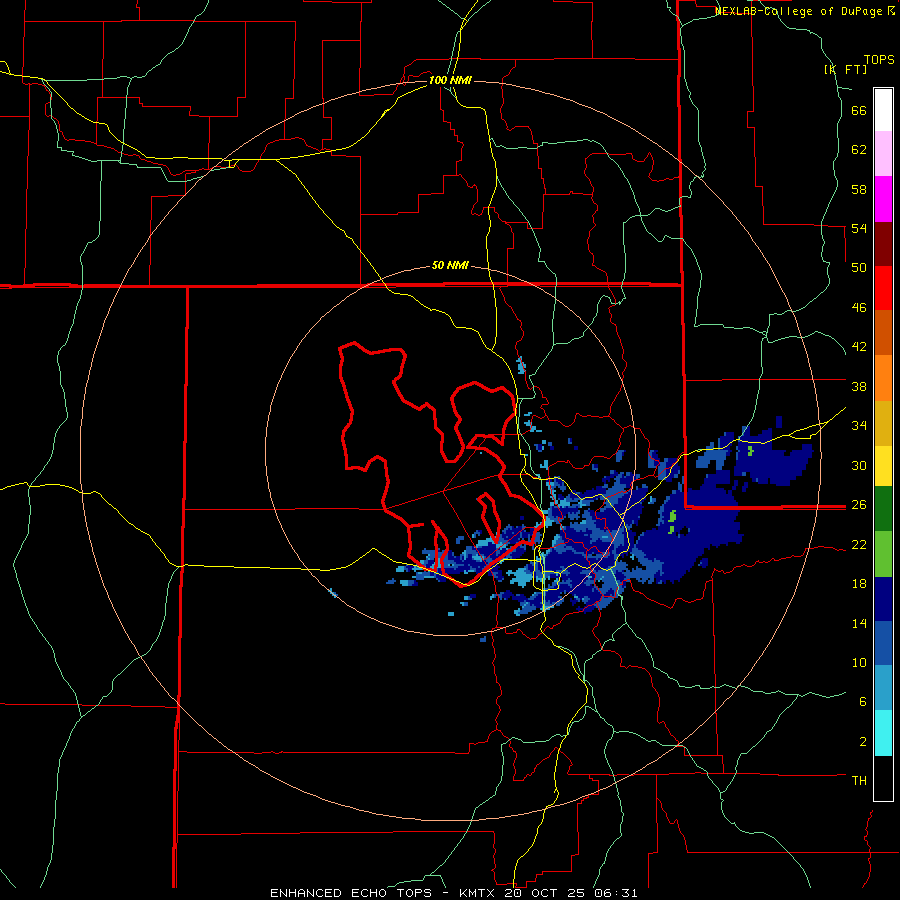Click the white color swatch at legend top

(x=883, y=110)
